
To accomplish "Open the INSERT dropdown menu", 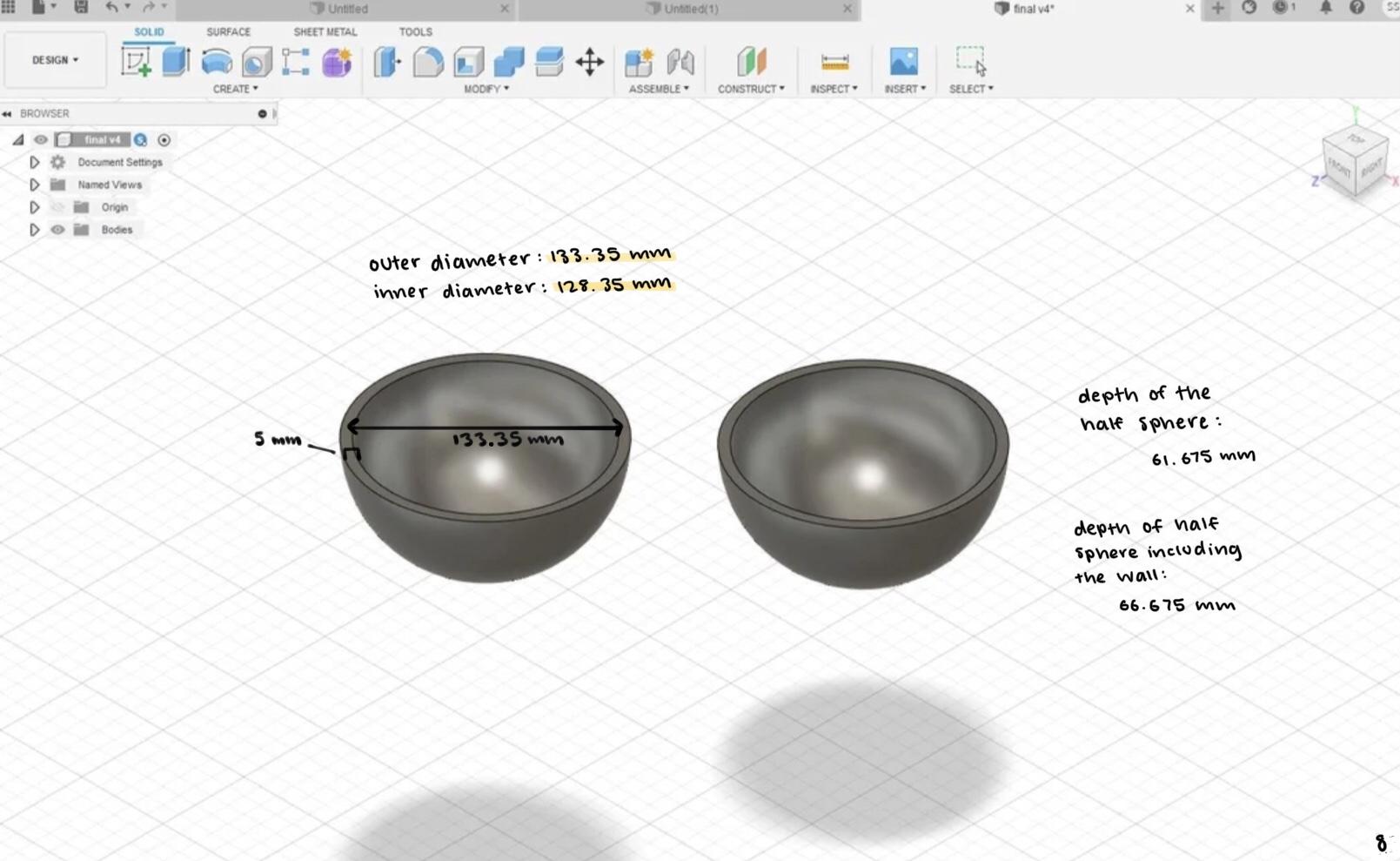I will (905, 89).
